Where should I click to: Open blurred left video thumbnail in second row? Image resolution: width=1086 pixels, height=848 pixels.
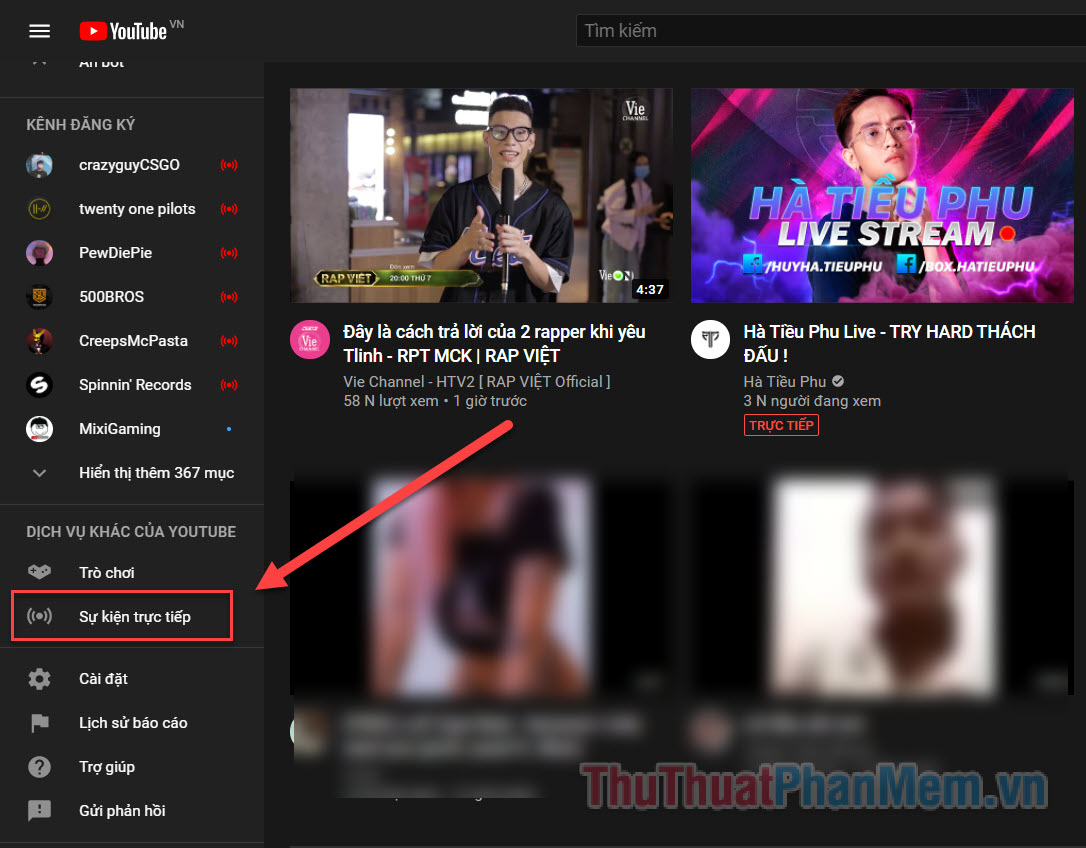[x=481, y=586]
